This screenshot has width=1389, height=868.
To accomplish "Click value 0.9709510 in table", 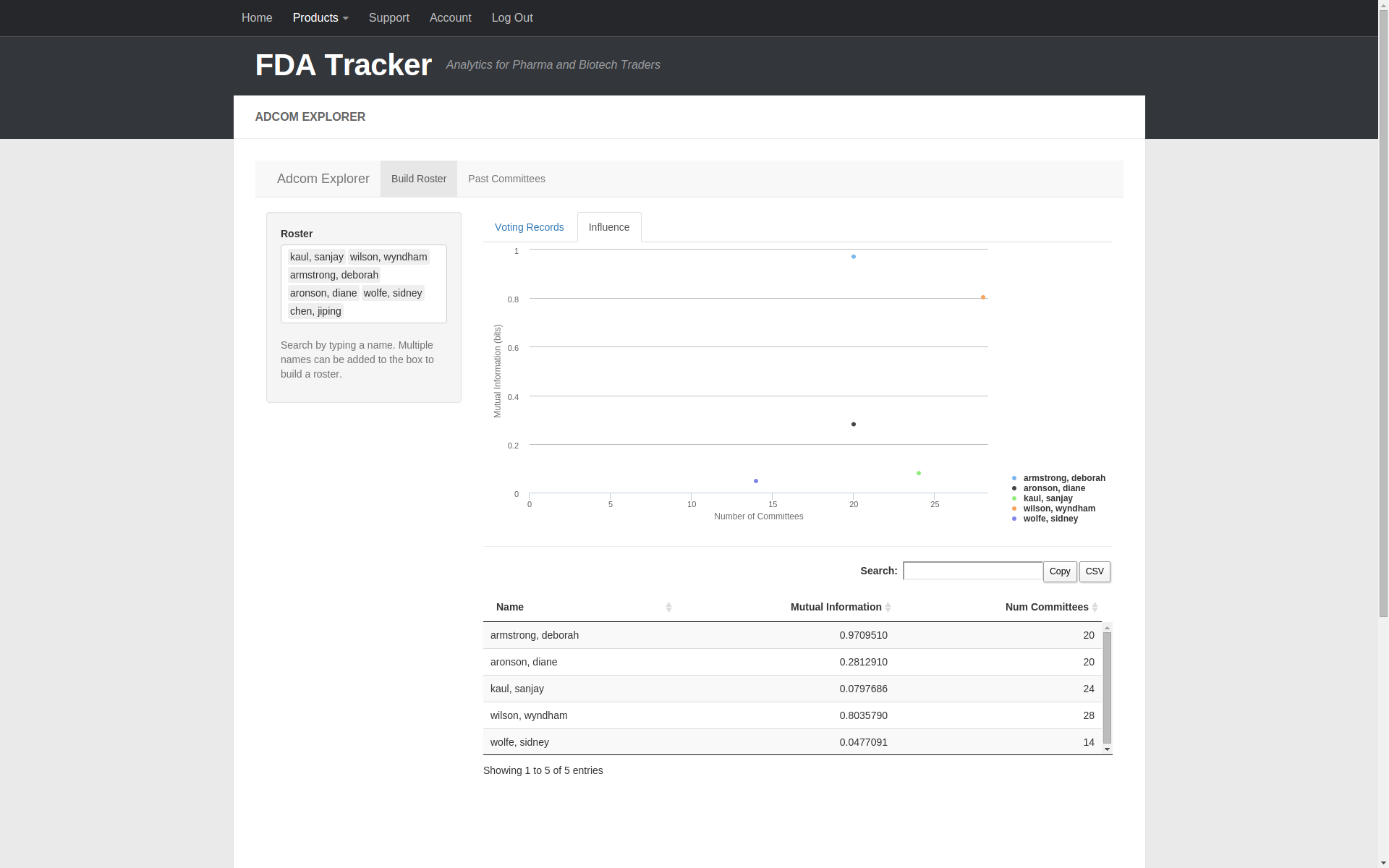I will click(x=863, y=635).
